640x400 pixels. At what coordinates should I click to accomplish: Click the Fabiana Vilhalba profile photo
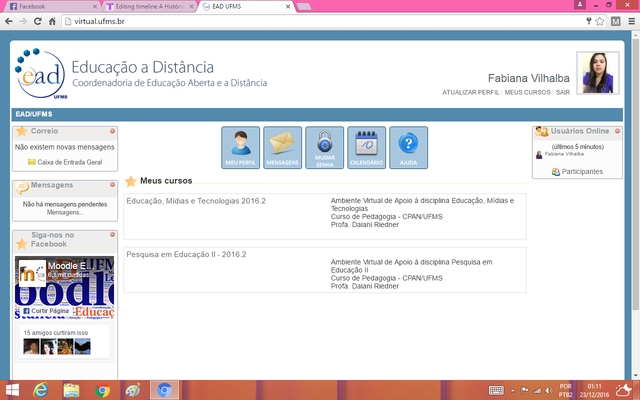coord(598,73)
